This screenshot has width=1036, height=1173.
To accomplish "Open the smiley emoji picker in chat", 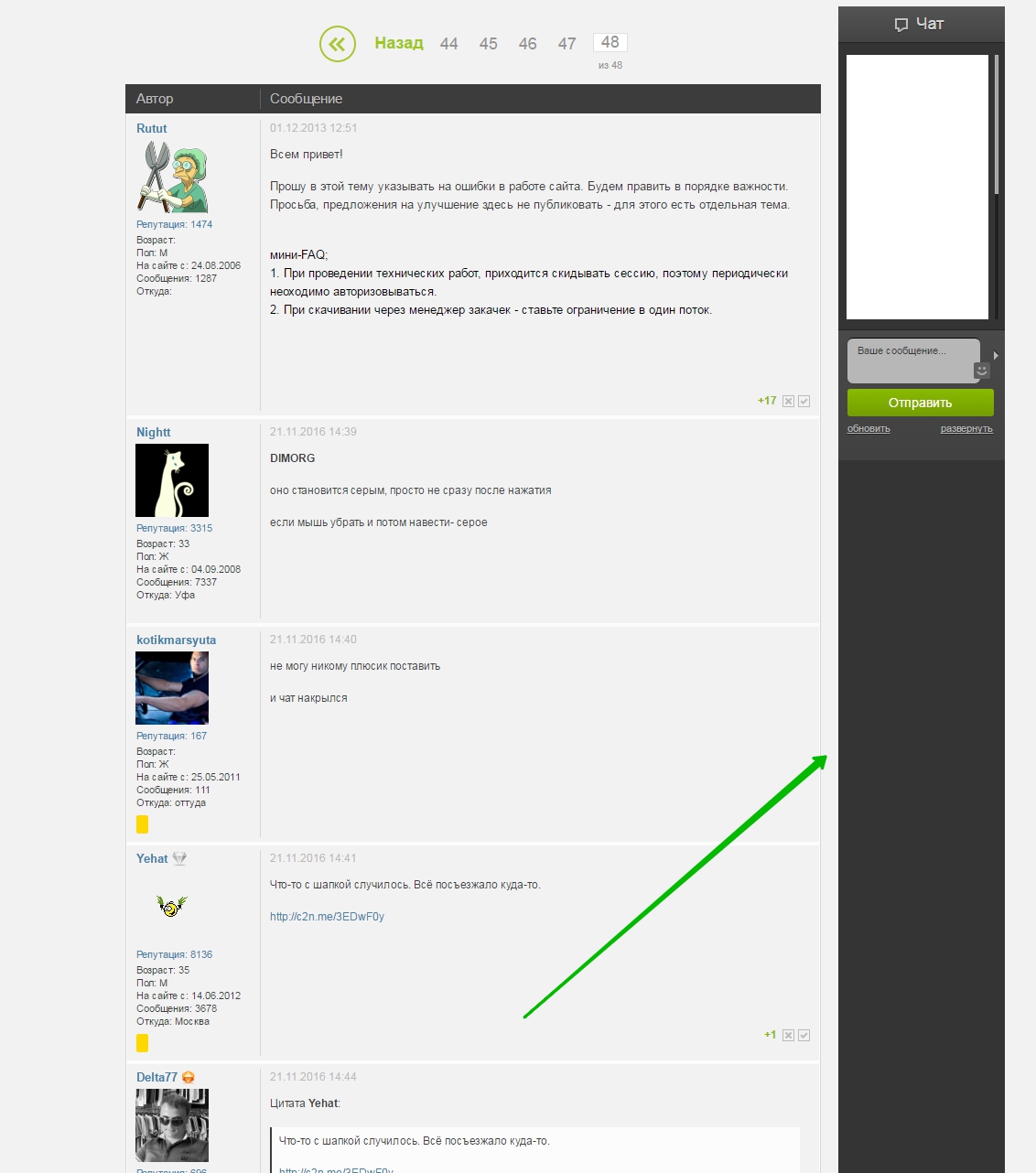I will [982, 371].
